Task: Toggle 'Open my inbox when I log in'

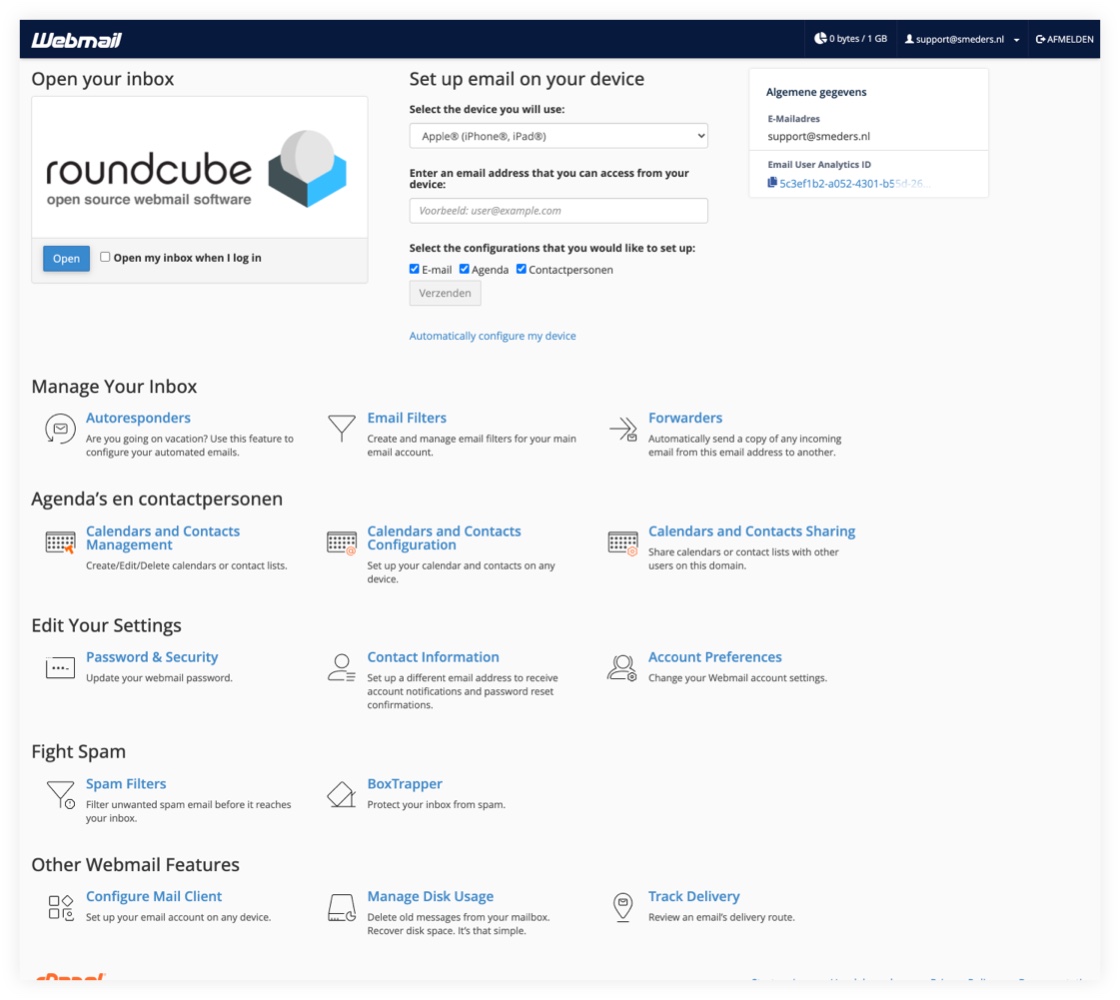Action: (105, 257)
